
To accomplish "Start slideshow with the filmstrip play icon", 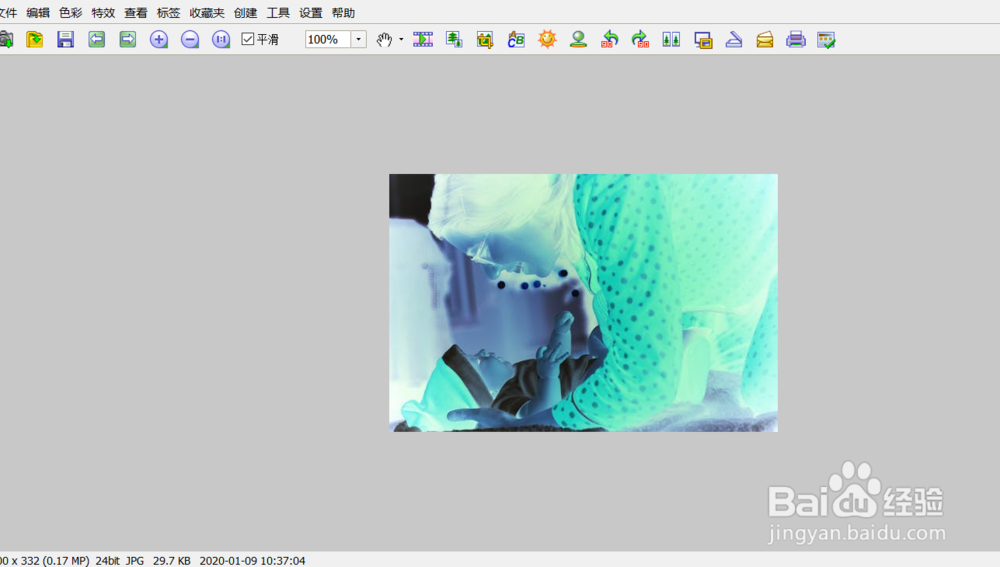I will coord(423,40).
